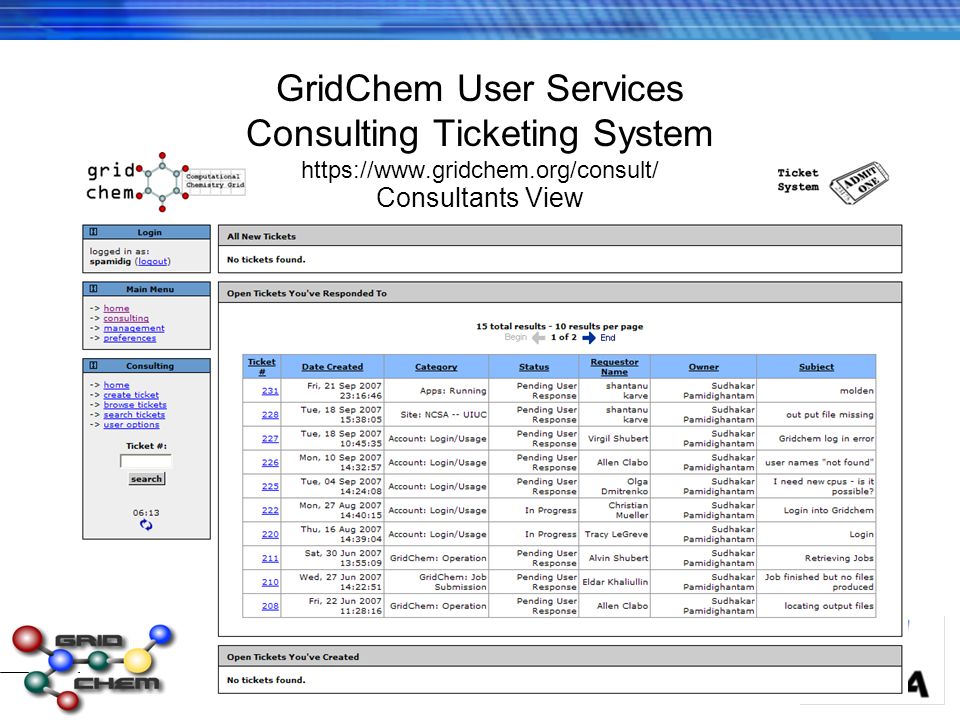Sort by Date Created column header

pos(332,367)
